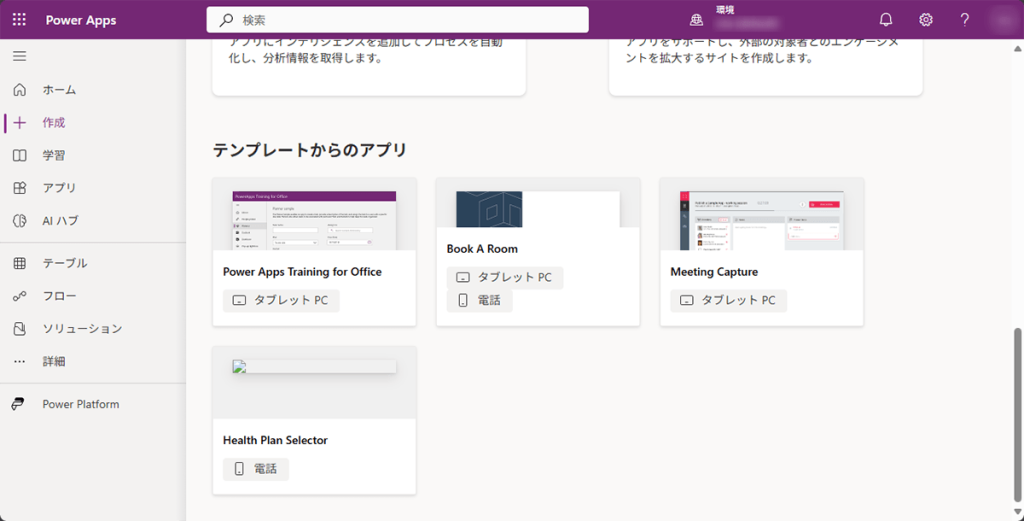Collapse the left navigation hamburger

20,56
